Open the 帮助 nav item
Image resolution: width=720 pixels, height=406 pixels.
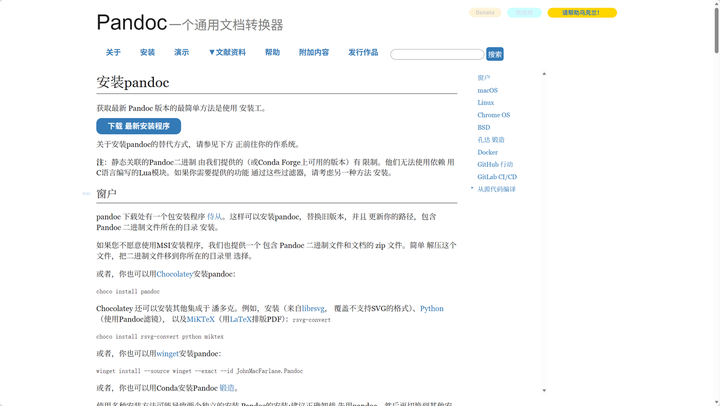point(272,52)
